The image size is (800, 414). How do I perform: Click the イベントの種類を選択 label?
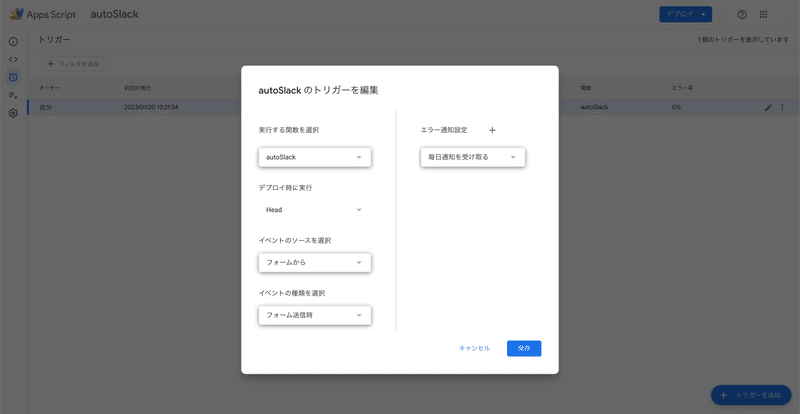coord(292,293)
